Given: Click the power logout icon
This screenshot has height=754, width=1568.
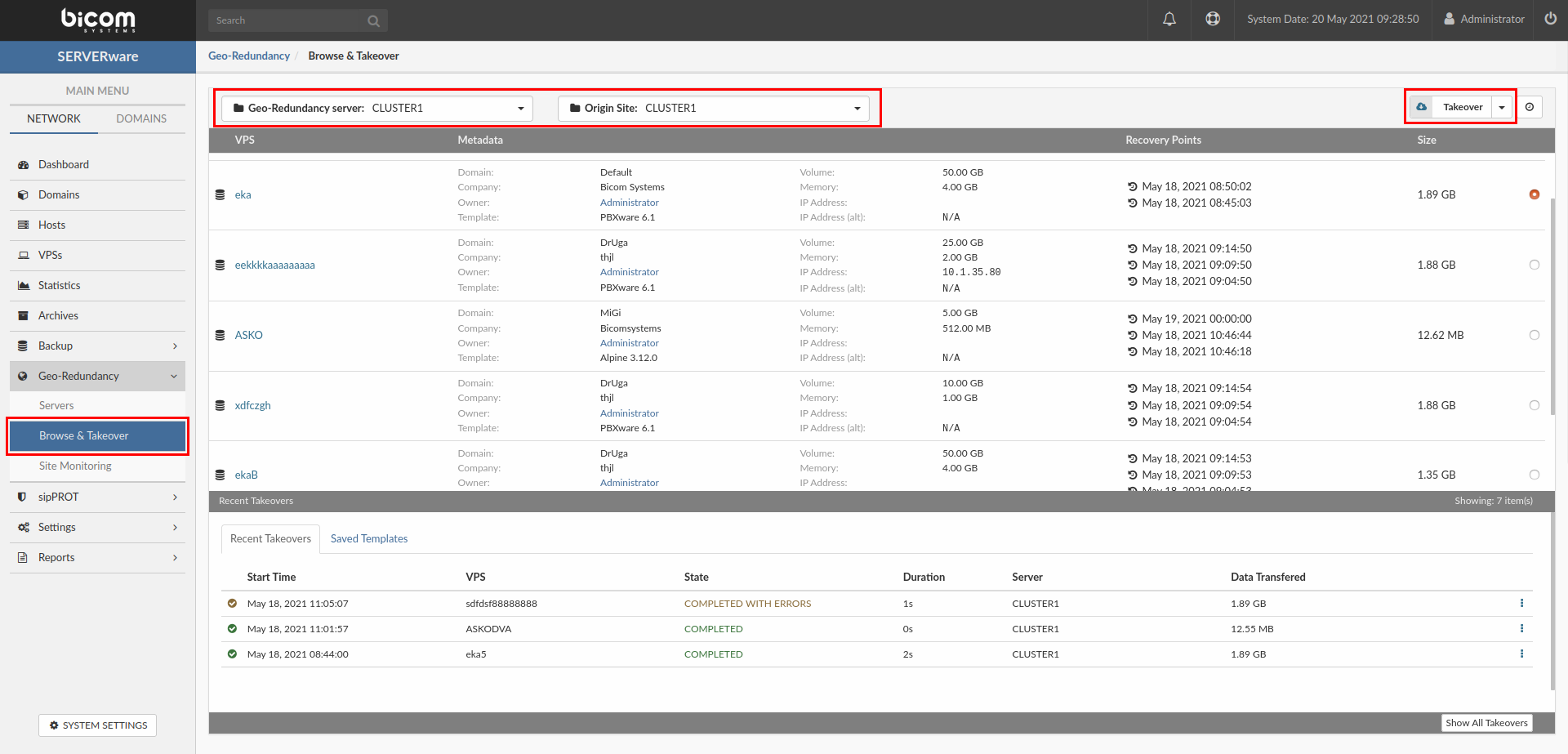Looking at the screenshot, I should 1550,19.
